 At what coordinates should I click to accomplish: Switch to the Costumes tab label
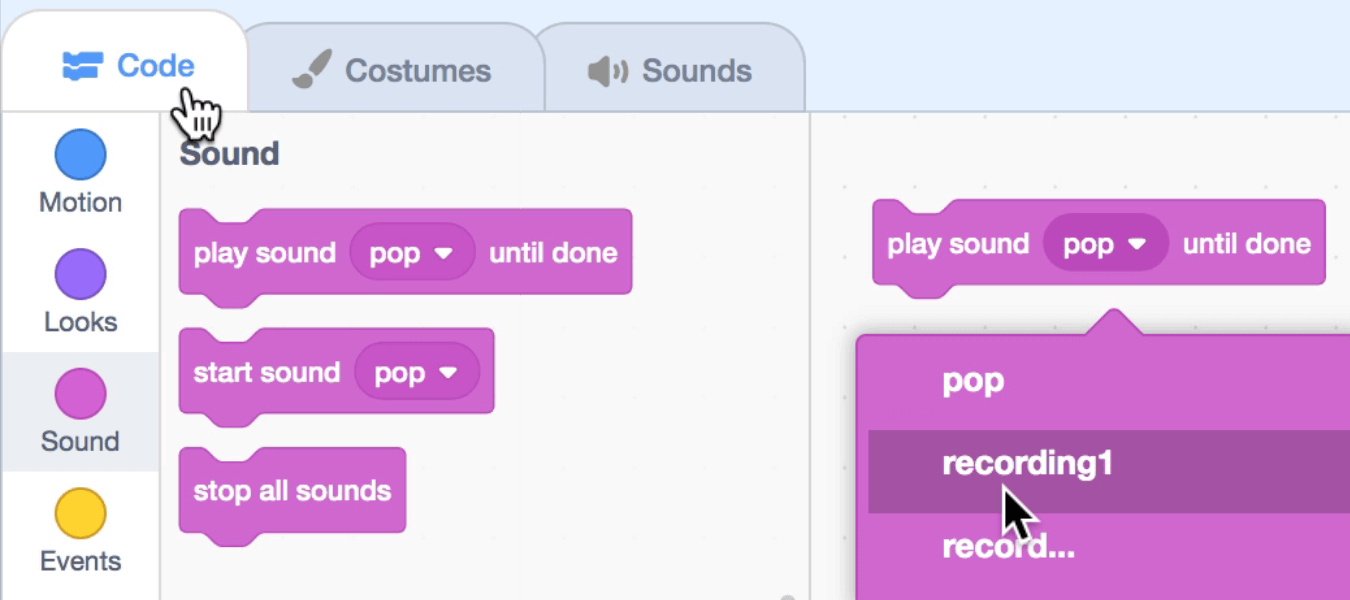(x=417, y=71)
